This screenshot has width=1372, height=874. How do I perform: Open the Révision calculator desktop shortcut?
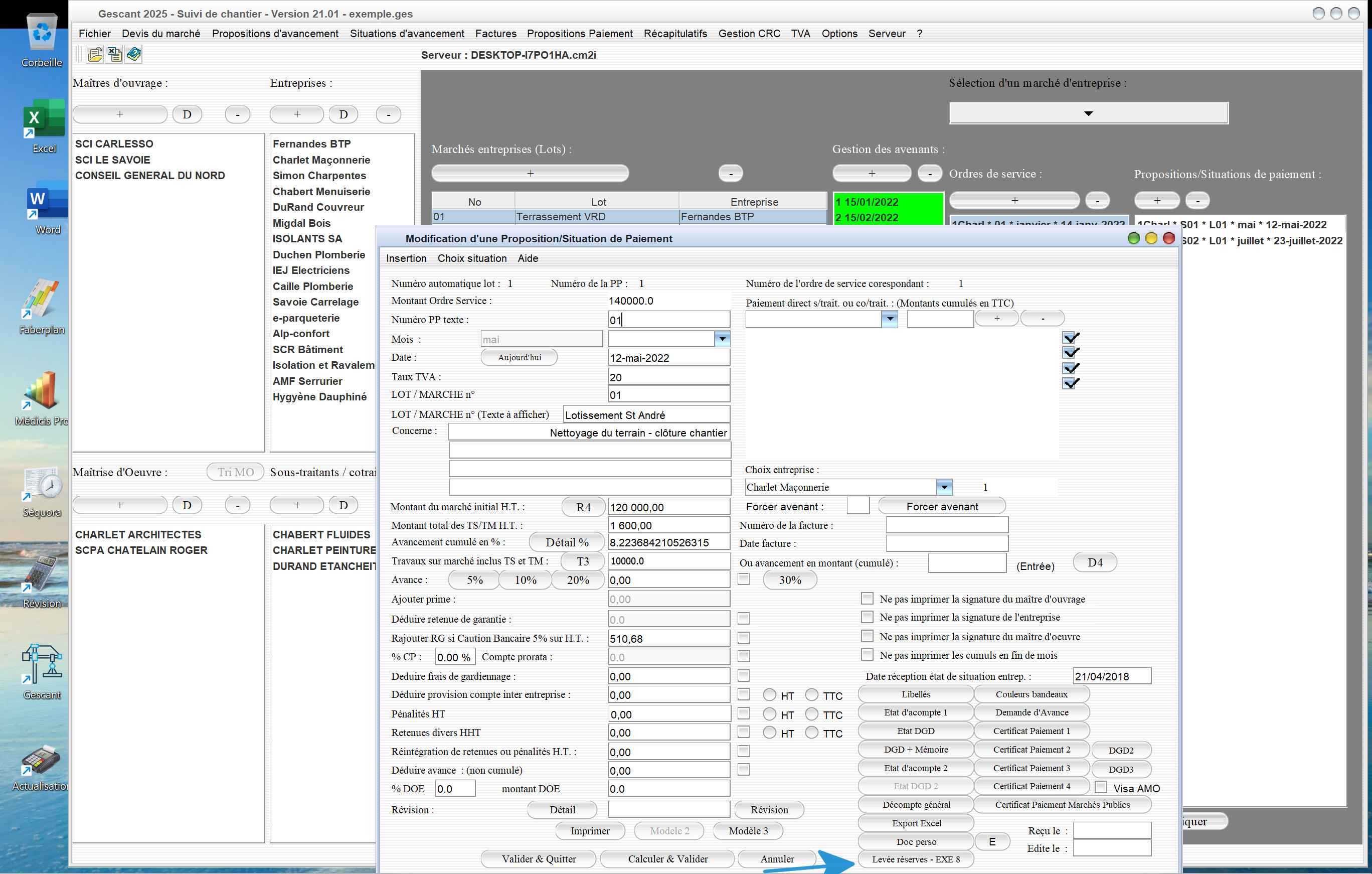42,581
